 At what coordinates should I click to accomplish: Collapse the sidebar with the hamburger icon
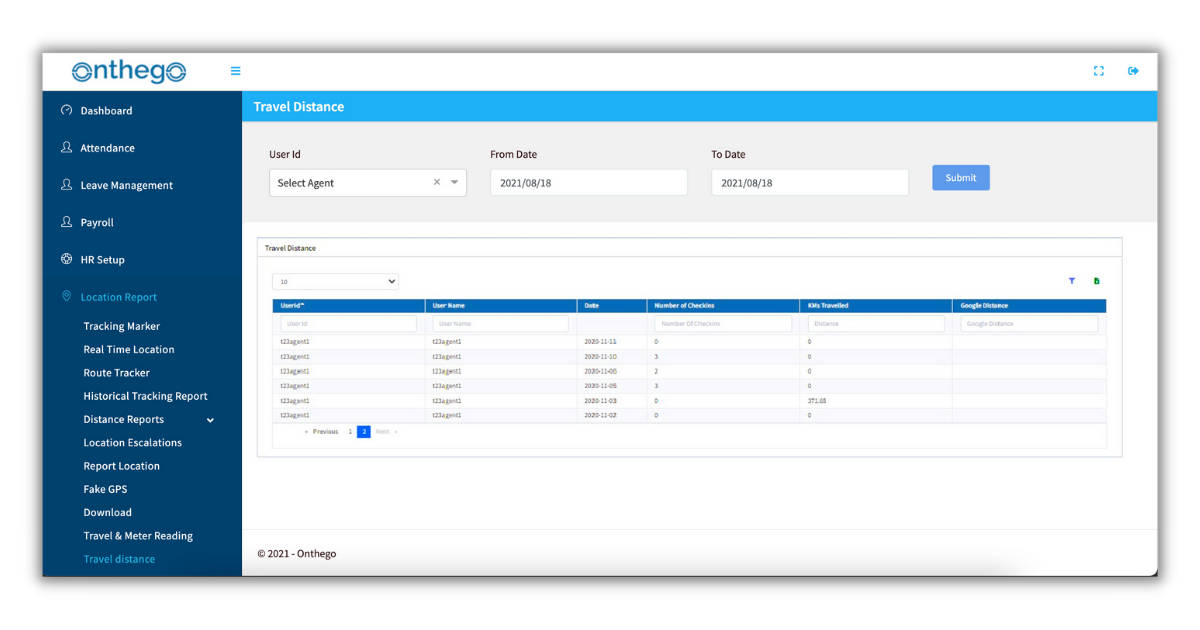coord(235,71)
